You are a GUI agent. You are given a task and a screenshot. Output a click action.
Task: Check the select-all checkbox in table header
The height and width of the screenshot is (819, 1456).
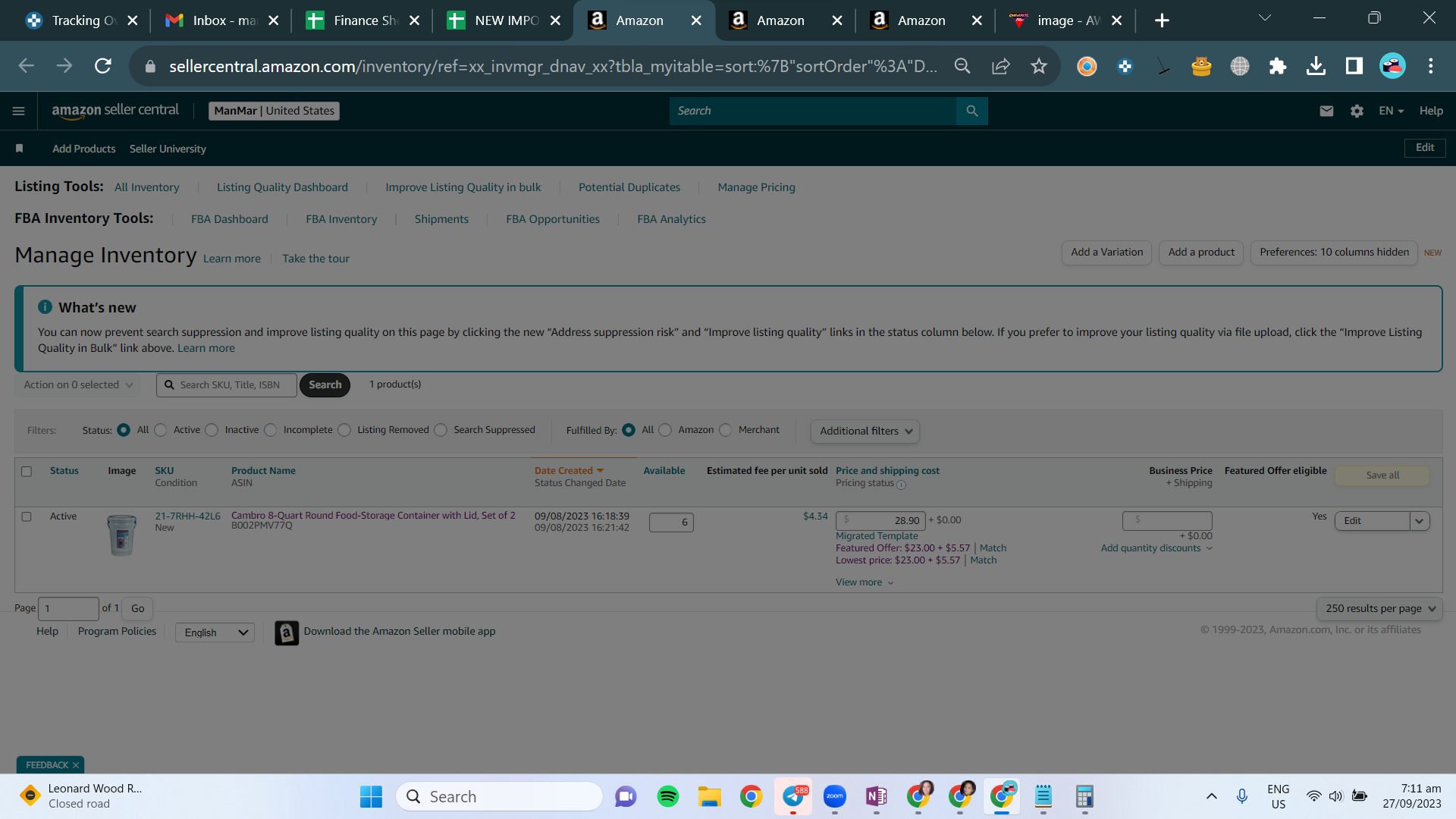pyautogui.click(x=27, y=472)
